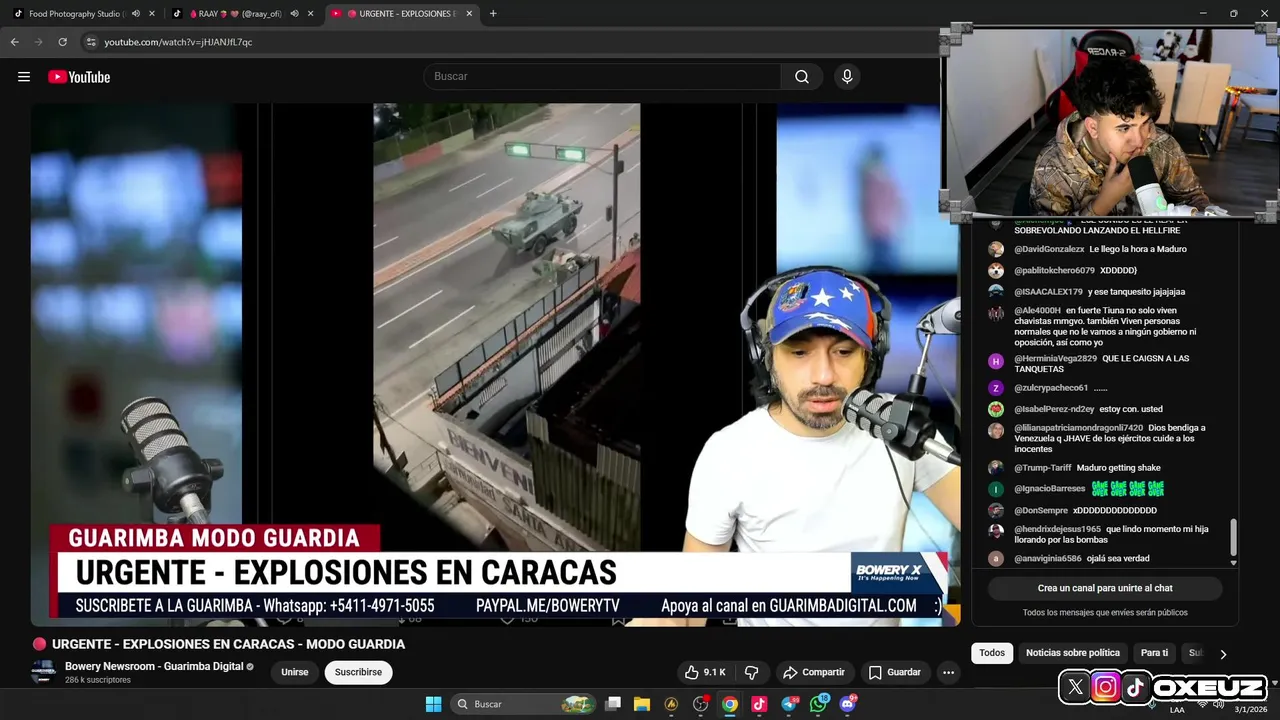Viewport: 1280px width, 720px height.
Task: Click chat user @IsabelPerez-nd2ey
Action: point(1054,409)
